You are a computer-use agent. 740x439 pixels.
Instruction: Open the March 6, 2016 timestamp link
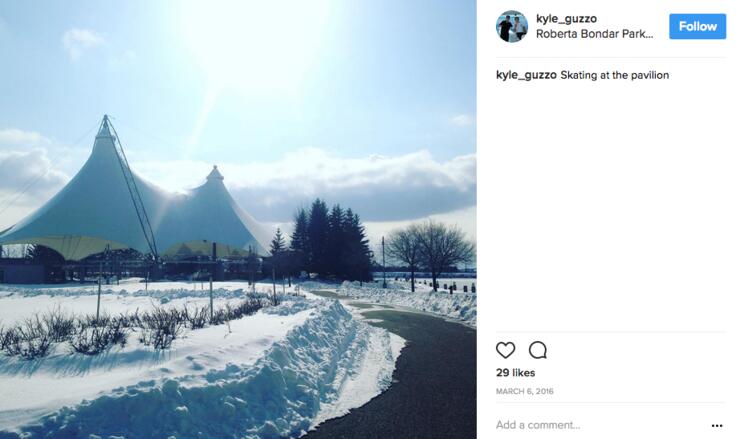click(x=525, y=391)
